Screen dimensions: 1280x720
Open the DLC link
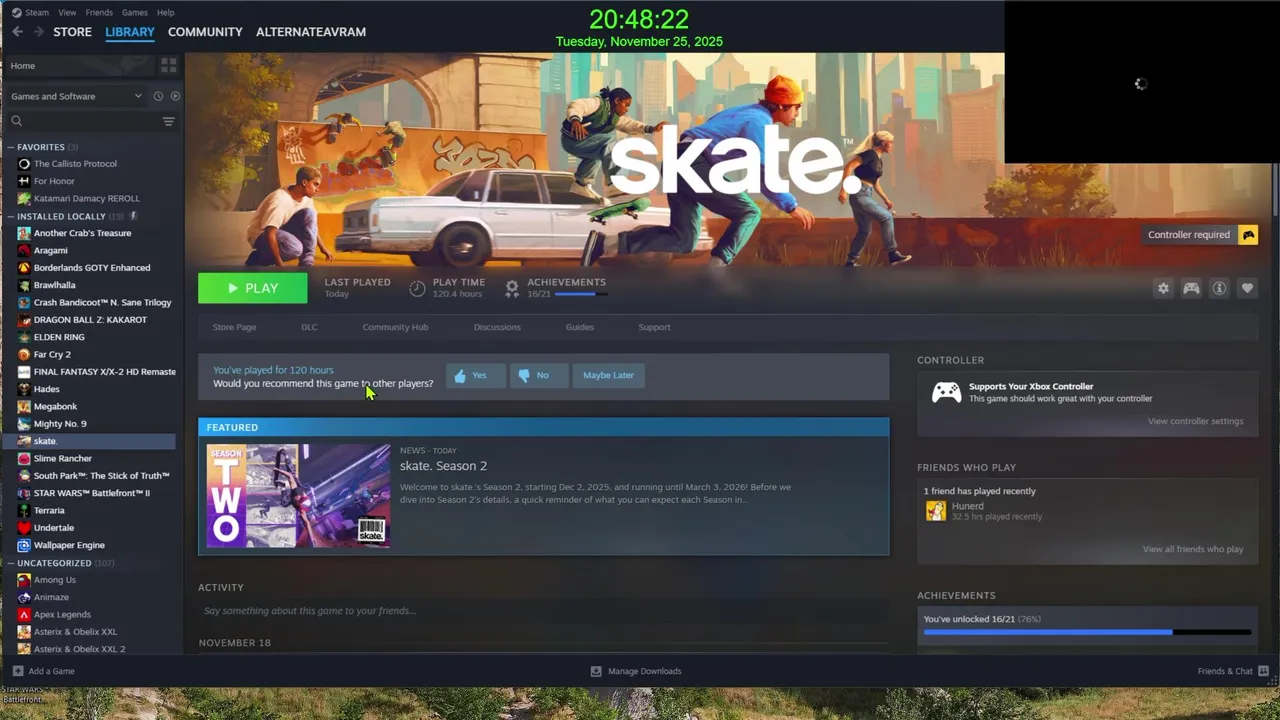(309, 327)
